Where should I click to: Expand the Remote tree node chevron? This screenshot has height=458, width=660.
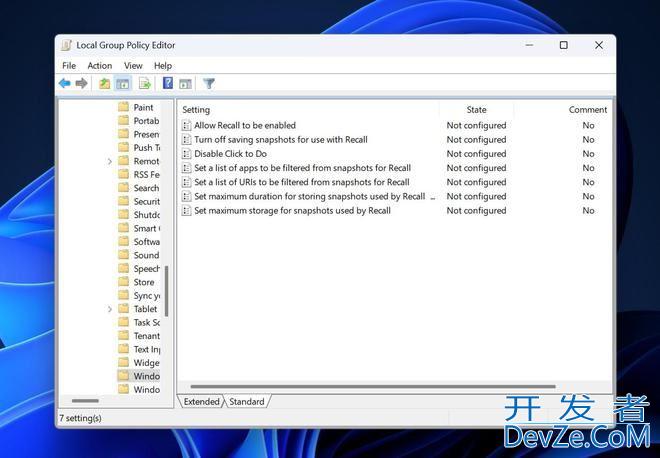point(109,161)
